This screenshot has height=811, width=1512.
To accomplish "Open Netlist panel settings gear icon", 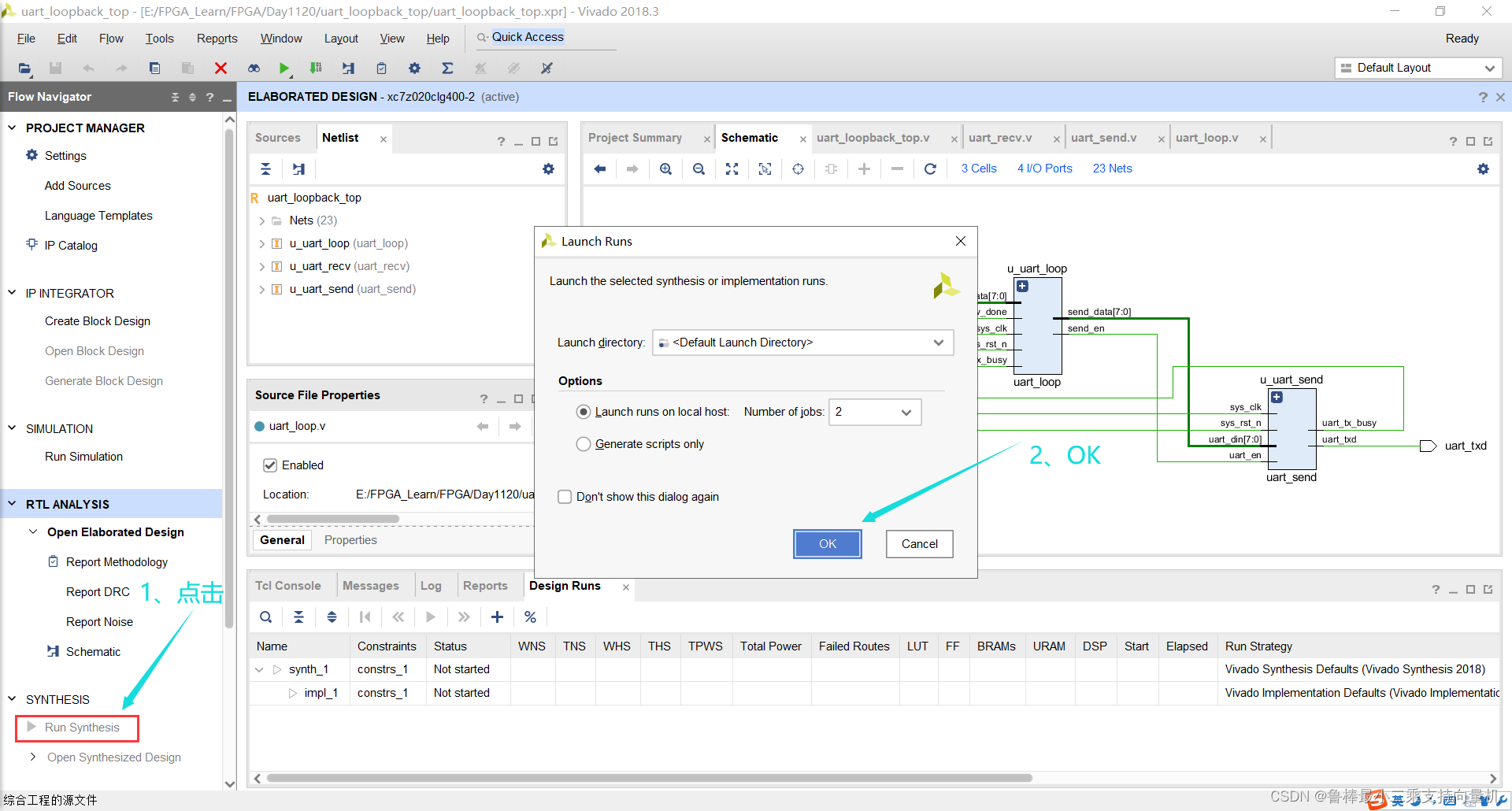I will click(548, 168).
